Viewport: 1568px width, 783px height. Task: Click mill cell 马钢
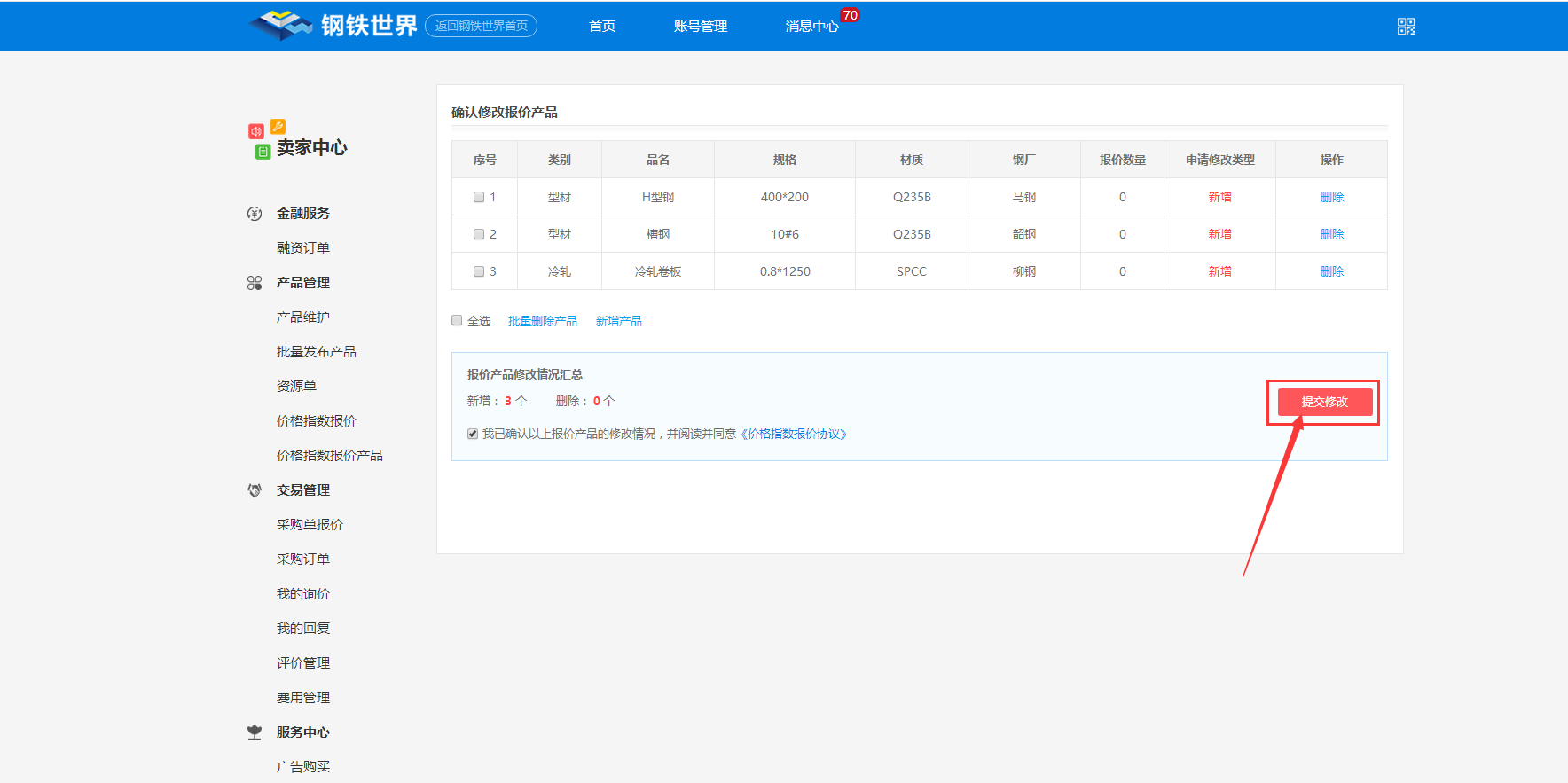[1024, 197]
